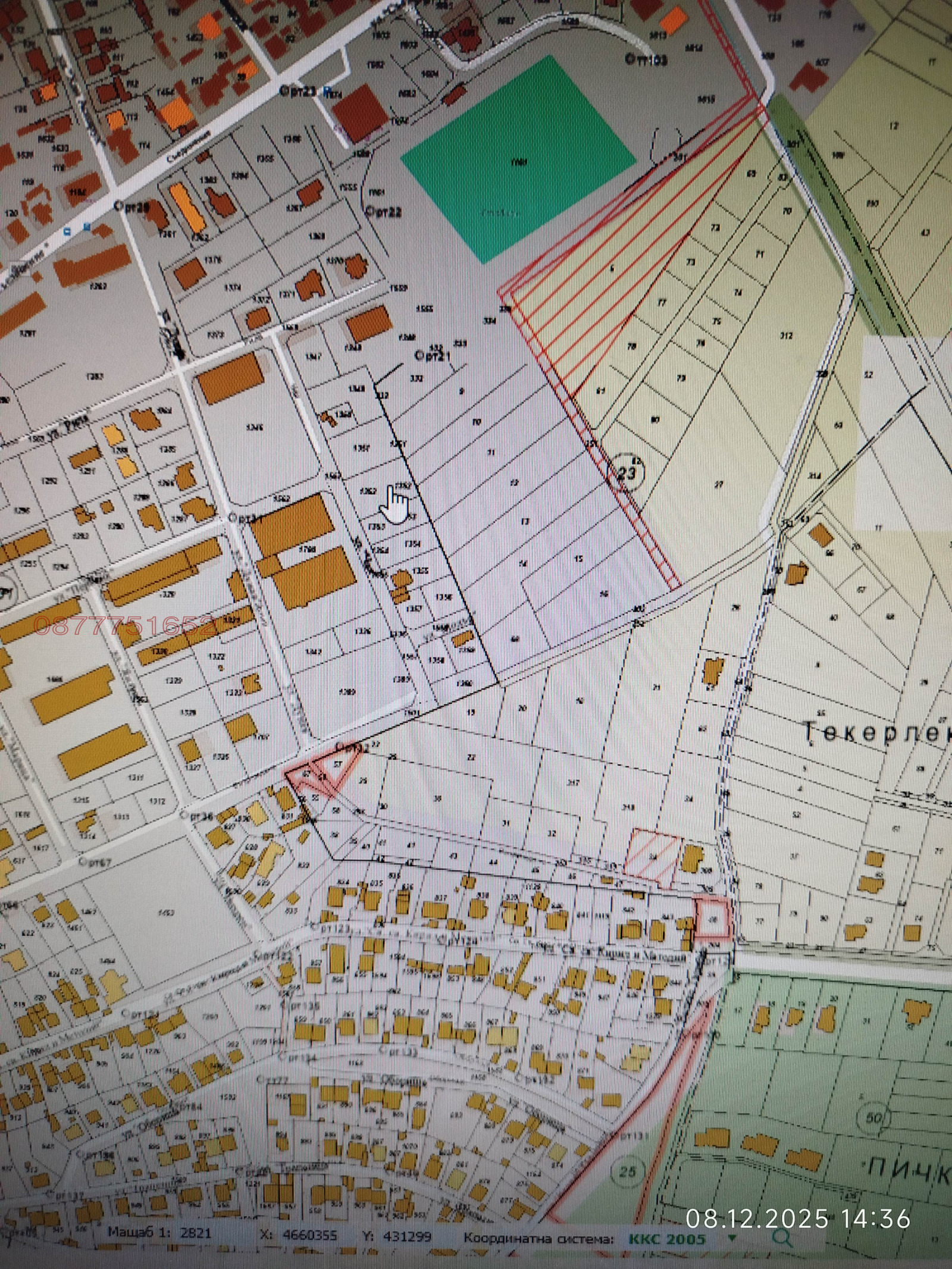Click the circled zone marker 23
952x1269 pixels.
coord(626,473)
